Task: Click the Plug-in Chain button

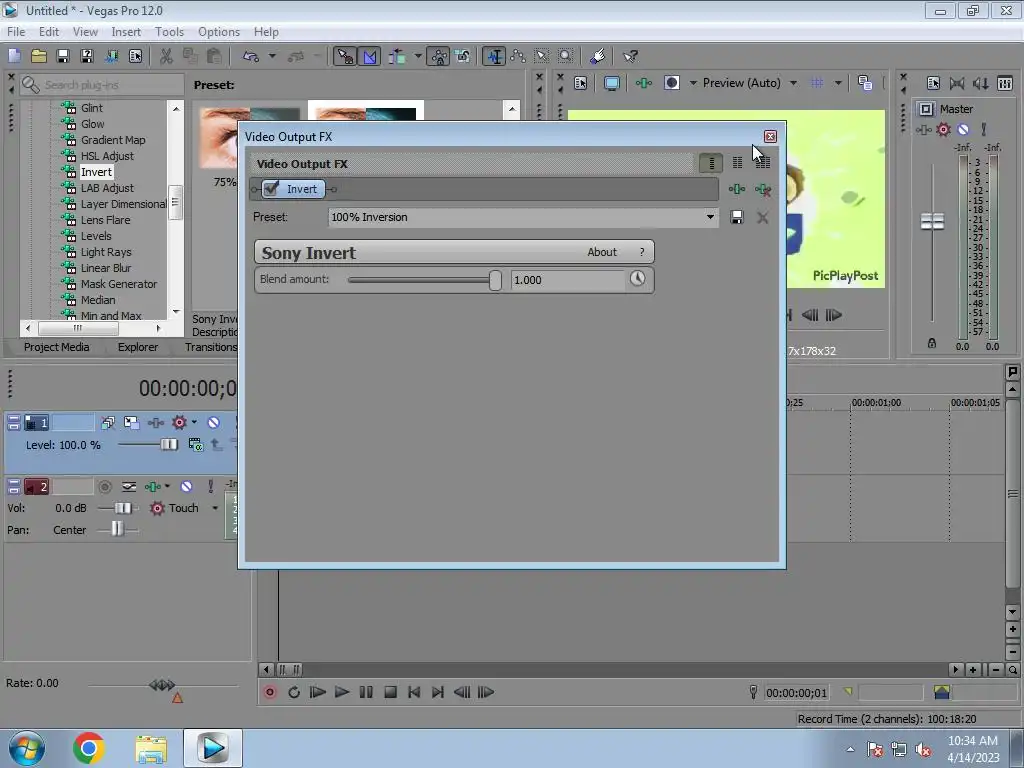Action: pos(737,189)
